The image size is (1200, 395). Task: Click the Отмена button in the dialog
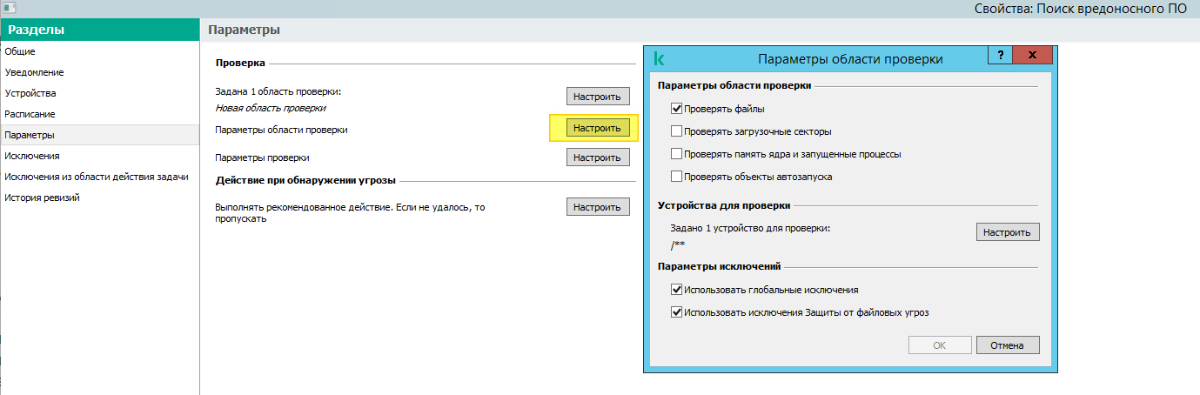[1008, 345]
